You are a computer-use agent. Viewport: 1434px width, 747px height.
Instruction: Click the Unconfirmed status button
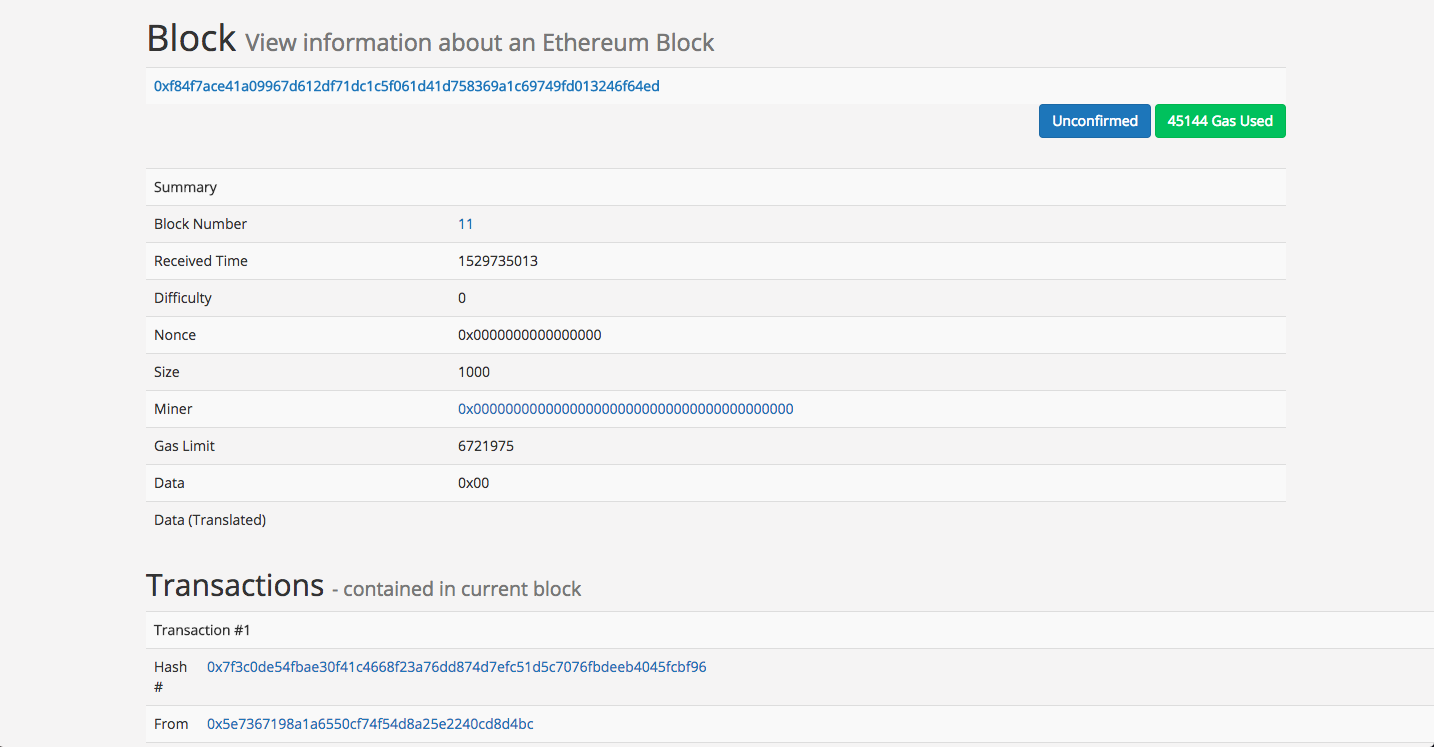pos(1095,121)
